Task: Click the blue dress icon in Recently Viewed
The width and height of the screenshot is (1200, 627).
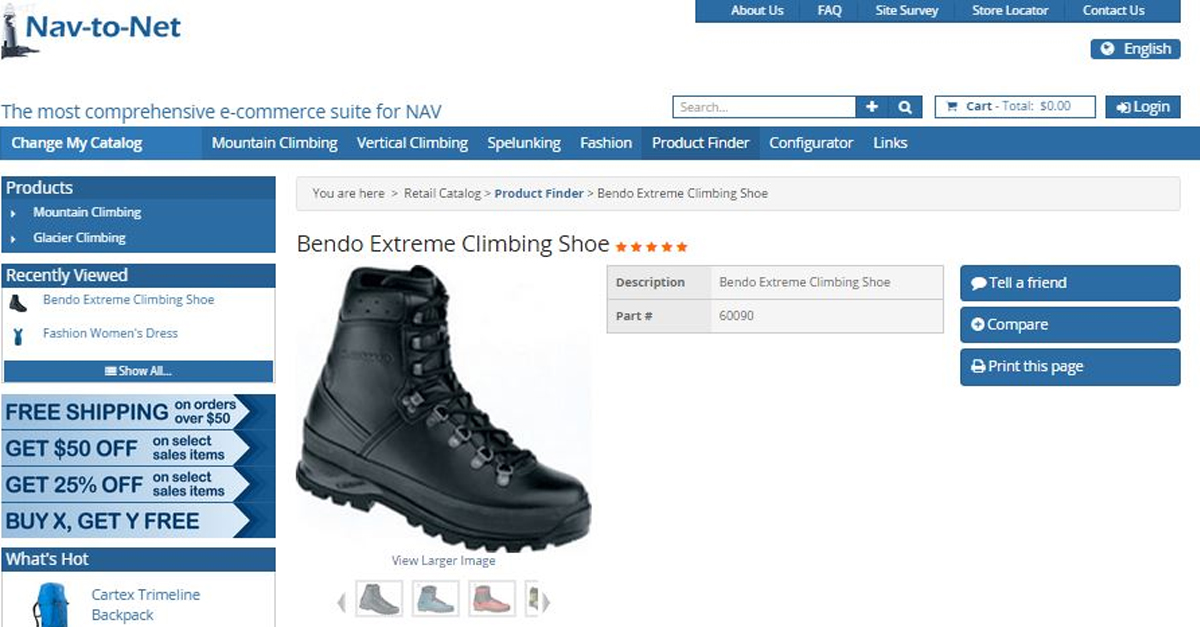Action: click(17, 335)
